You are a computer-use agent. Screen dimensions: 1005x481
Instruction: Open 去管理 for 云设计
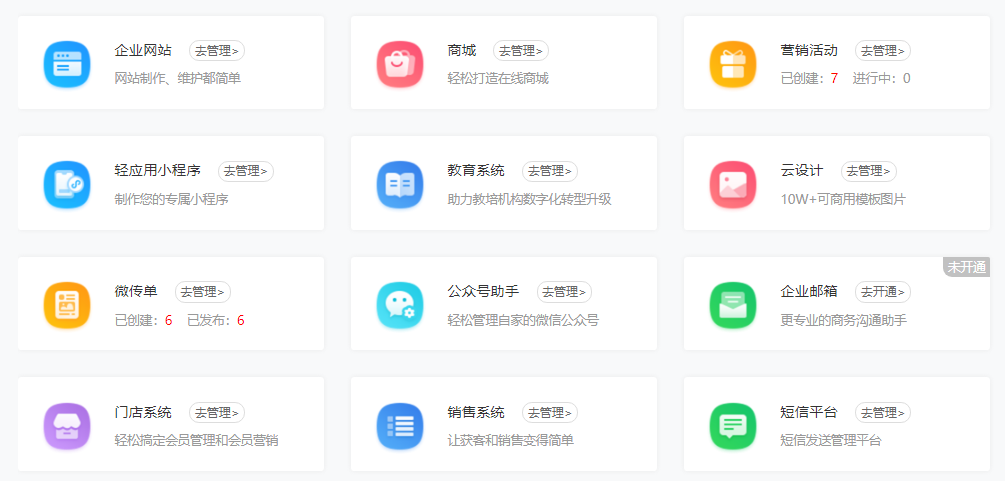click(x=868, y=171)
